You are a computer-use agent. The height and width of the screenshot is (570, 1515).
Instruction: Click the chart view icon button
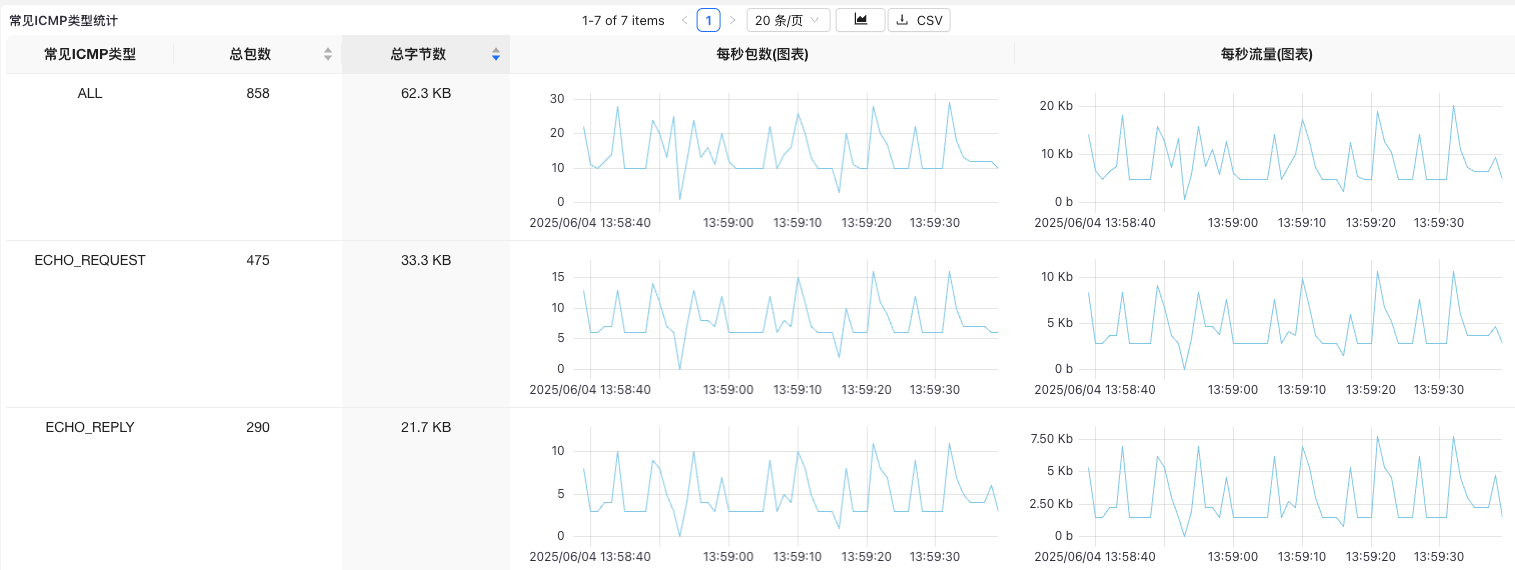point(860,20)
